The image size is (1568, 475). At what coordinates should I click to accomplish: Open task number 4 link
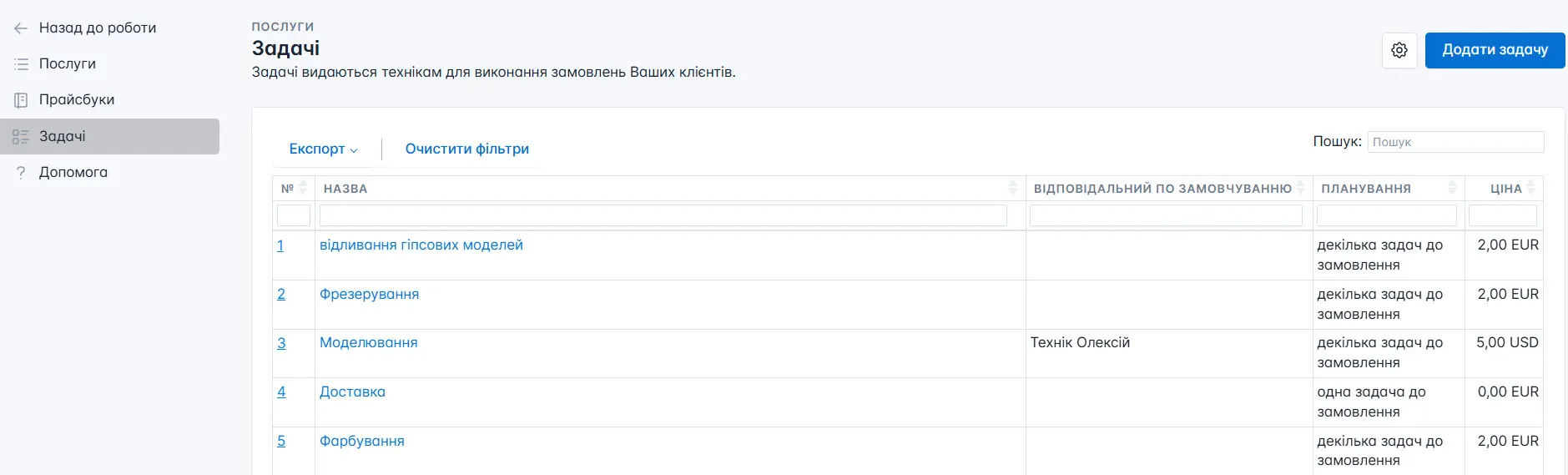(281, 392)
